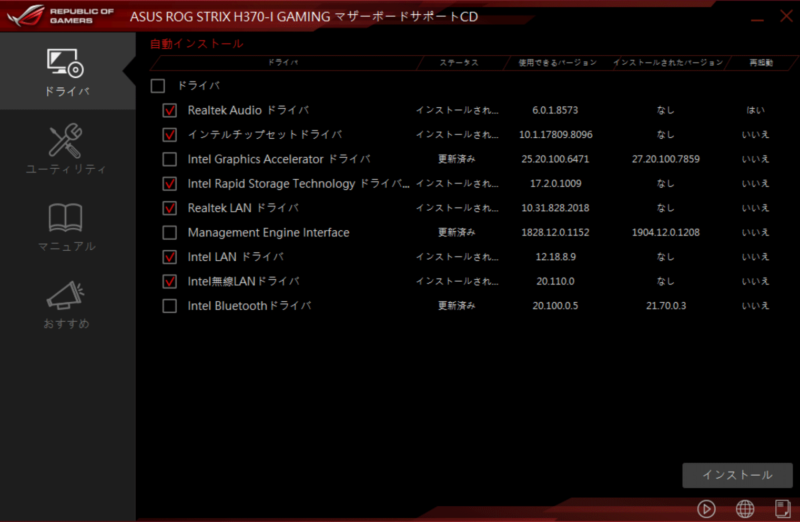
Task: Uncheck Realtek Audio ドライバ checkbox
Action: click(169, 110)
